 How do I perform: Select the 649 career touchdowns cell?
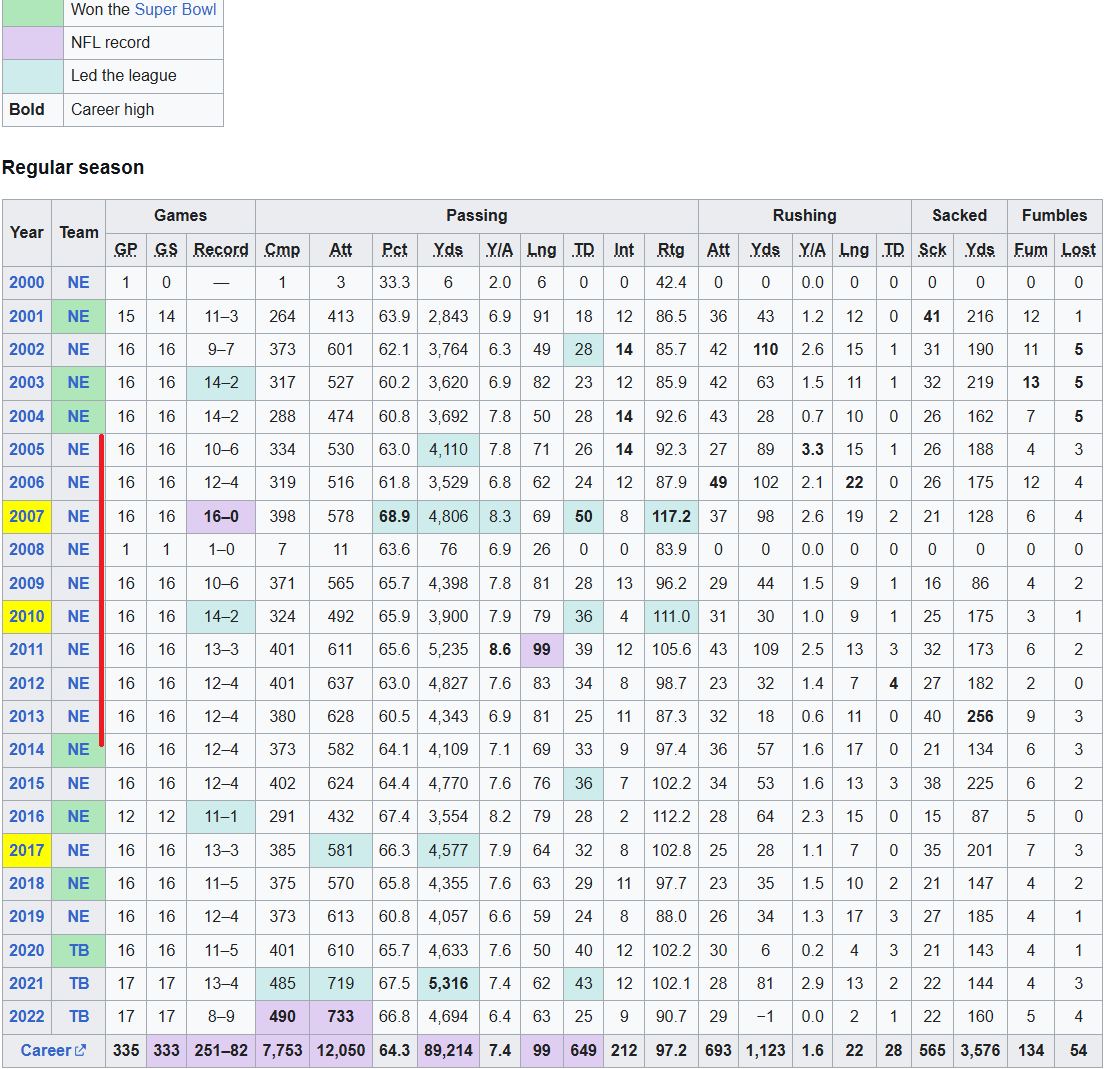click(583, 1051)
